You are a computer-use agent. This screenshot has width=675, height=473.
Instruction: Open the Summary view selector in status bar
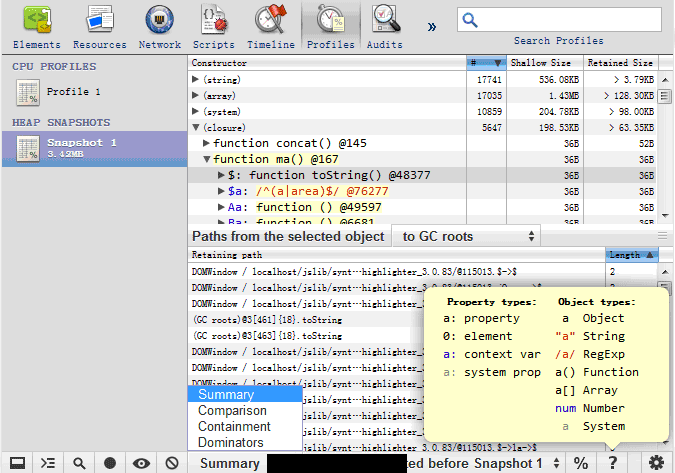tap(230, 463)
